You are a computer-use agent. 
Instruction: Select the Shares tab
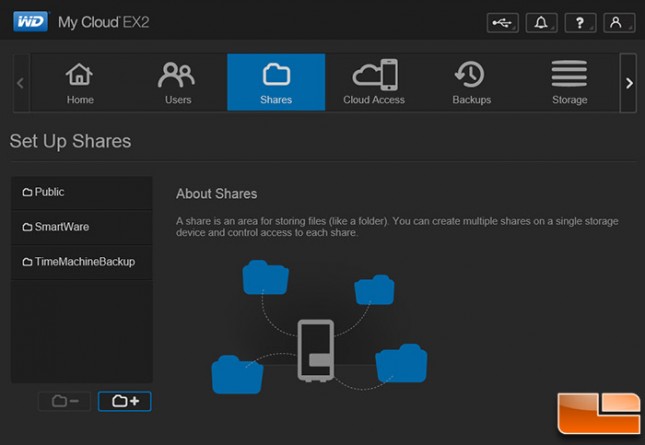click(x=276, y=82)
